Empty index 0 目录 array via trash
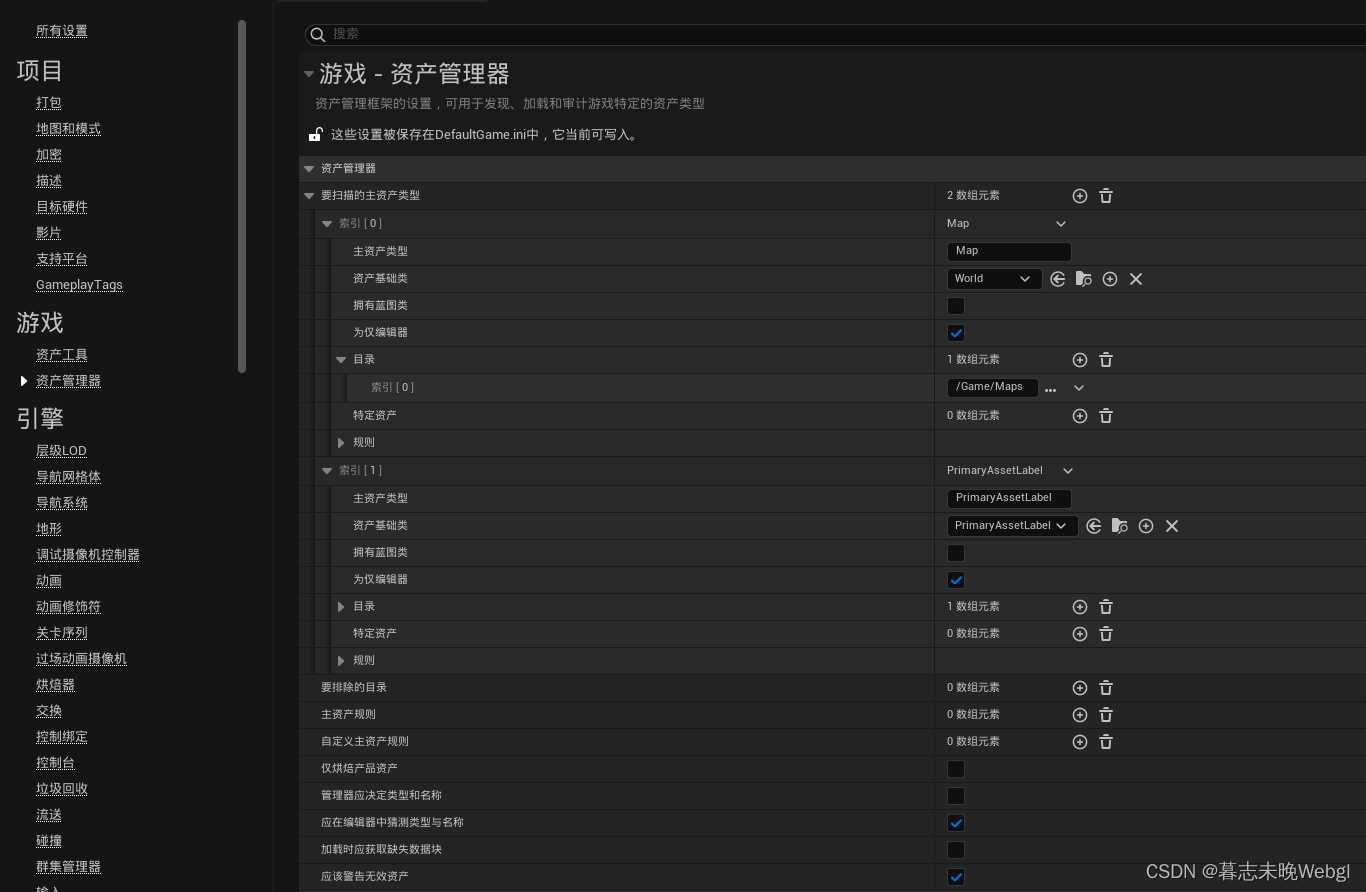Image resolution: width=1366 pixels, height=892 pixels. pos(1106,360)
